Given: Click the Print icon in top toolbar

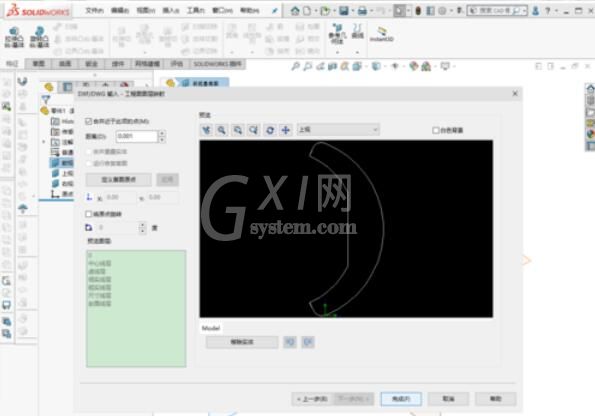Looking at the screenshot, I should tap(362, 11).
